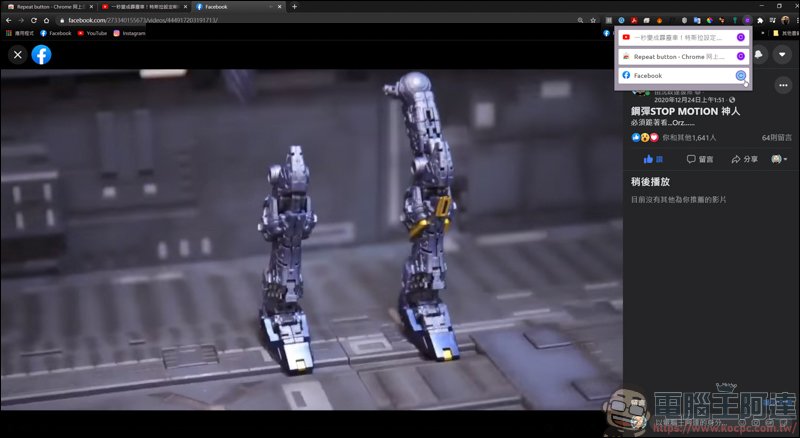Image resolution: width=800 pixels, height=438 pixels.
Task: Click the browser forward arrow
Action: click(21, 20)
